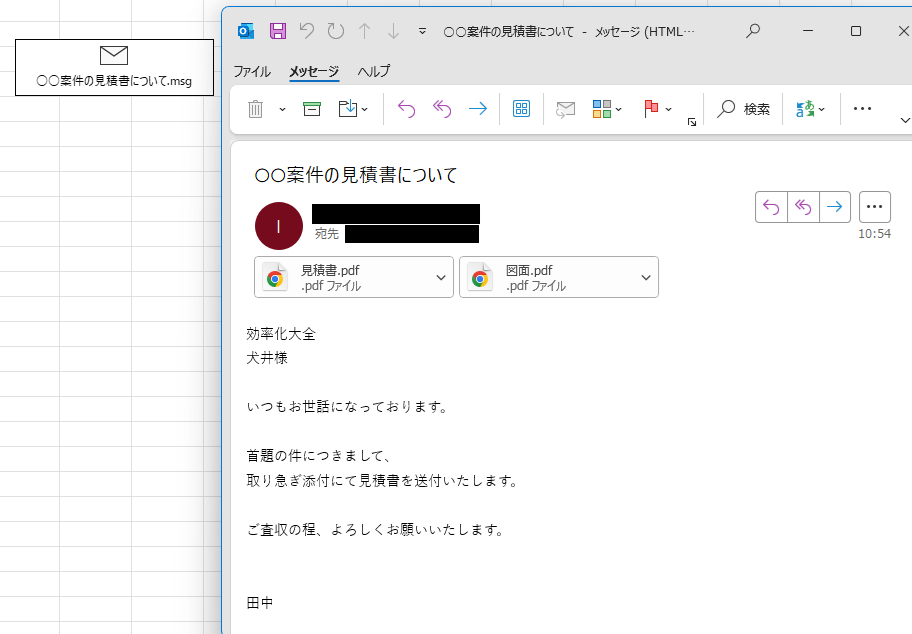912x634 pixels.
Task: Click the Mark Unread envelope icon
Action: point(566,109)
